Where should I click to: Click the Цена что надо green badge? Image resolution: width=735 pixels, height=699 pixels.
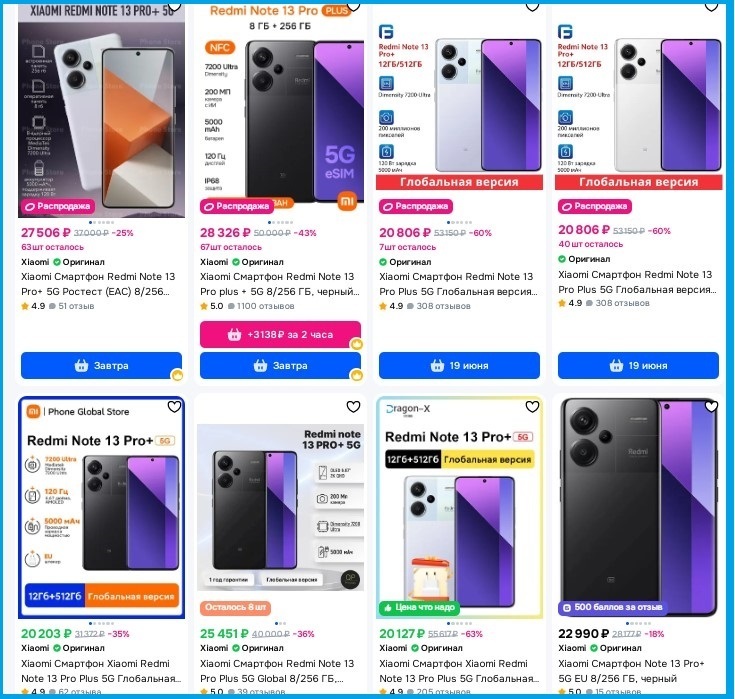[x=420, y=607]
